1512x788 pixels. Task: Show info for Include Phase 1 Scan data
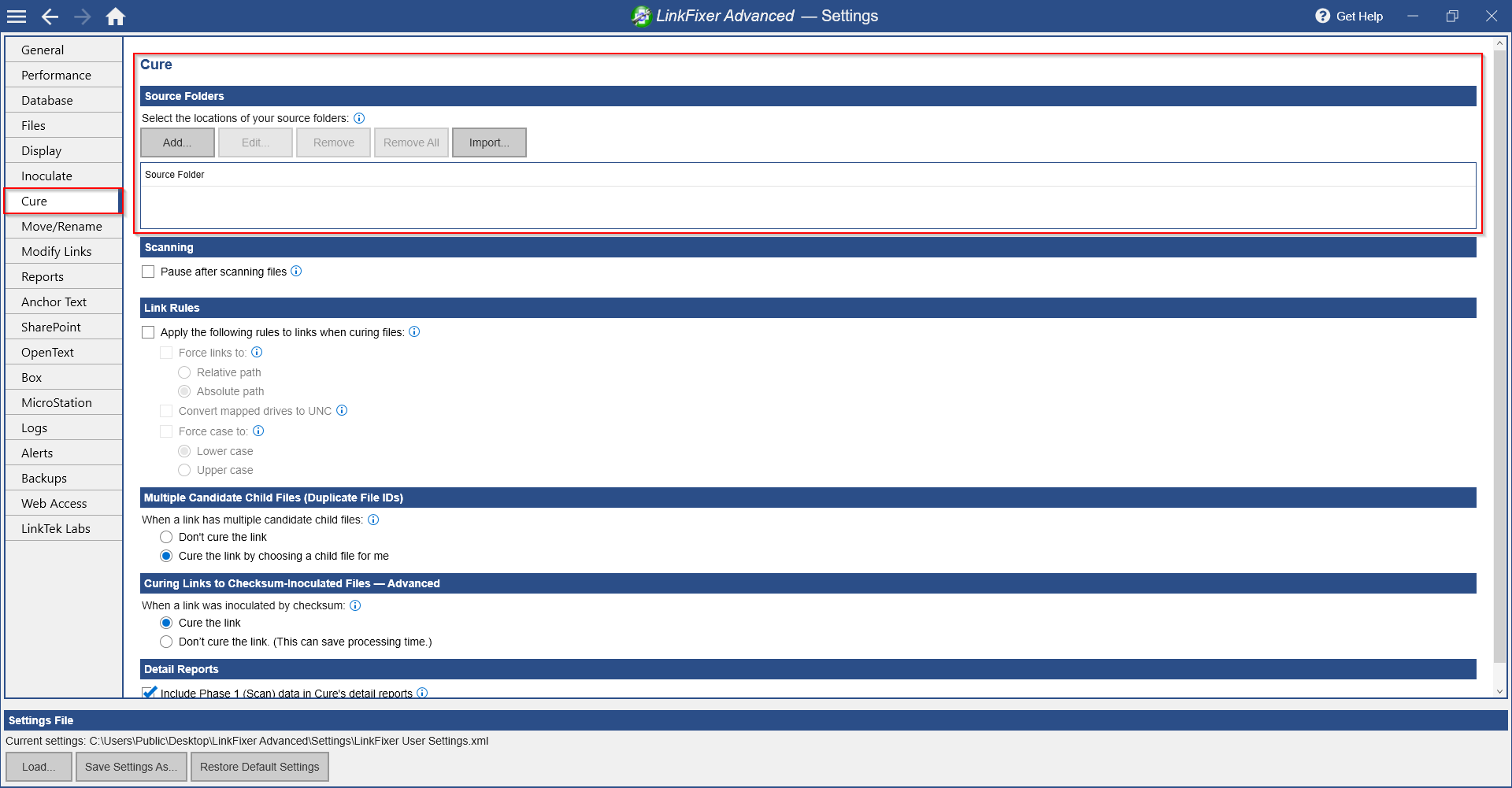(422, 693)
